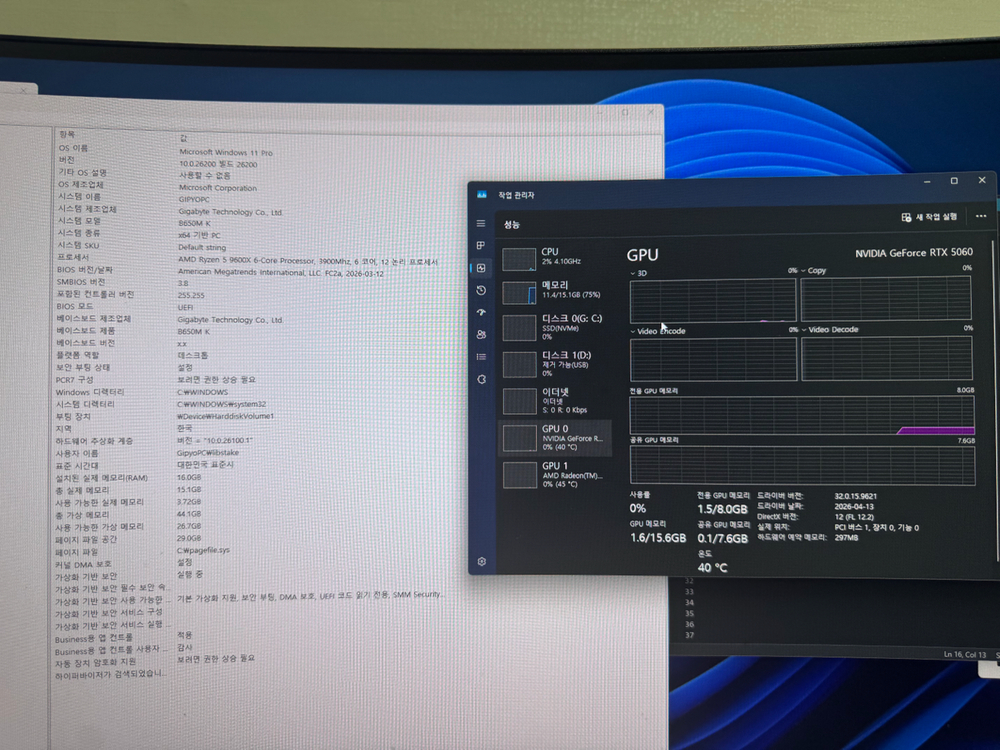The height and width of the screenshot is (750, 1000).
Task: Click the 3D utilization graph area
Action: click(x=713, y=300)
